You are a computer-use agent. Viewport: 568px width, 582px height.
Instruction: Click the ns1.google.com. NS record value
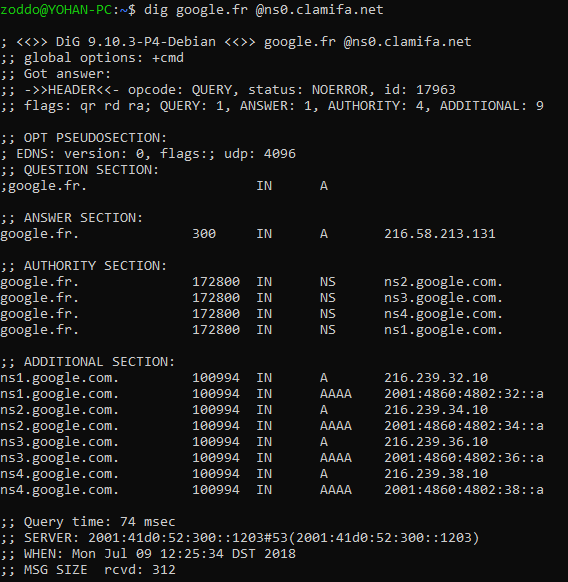pyautogui.click(x=443, y=330)
